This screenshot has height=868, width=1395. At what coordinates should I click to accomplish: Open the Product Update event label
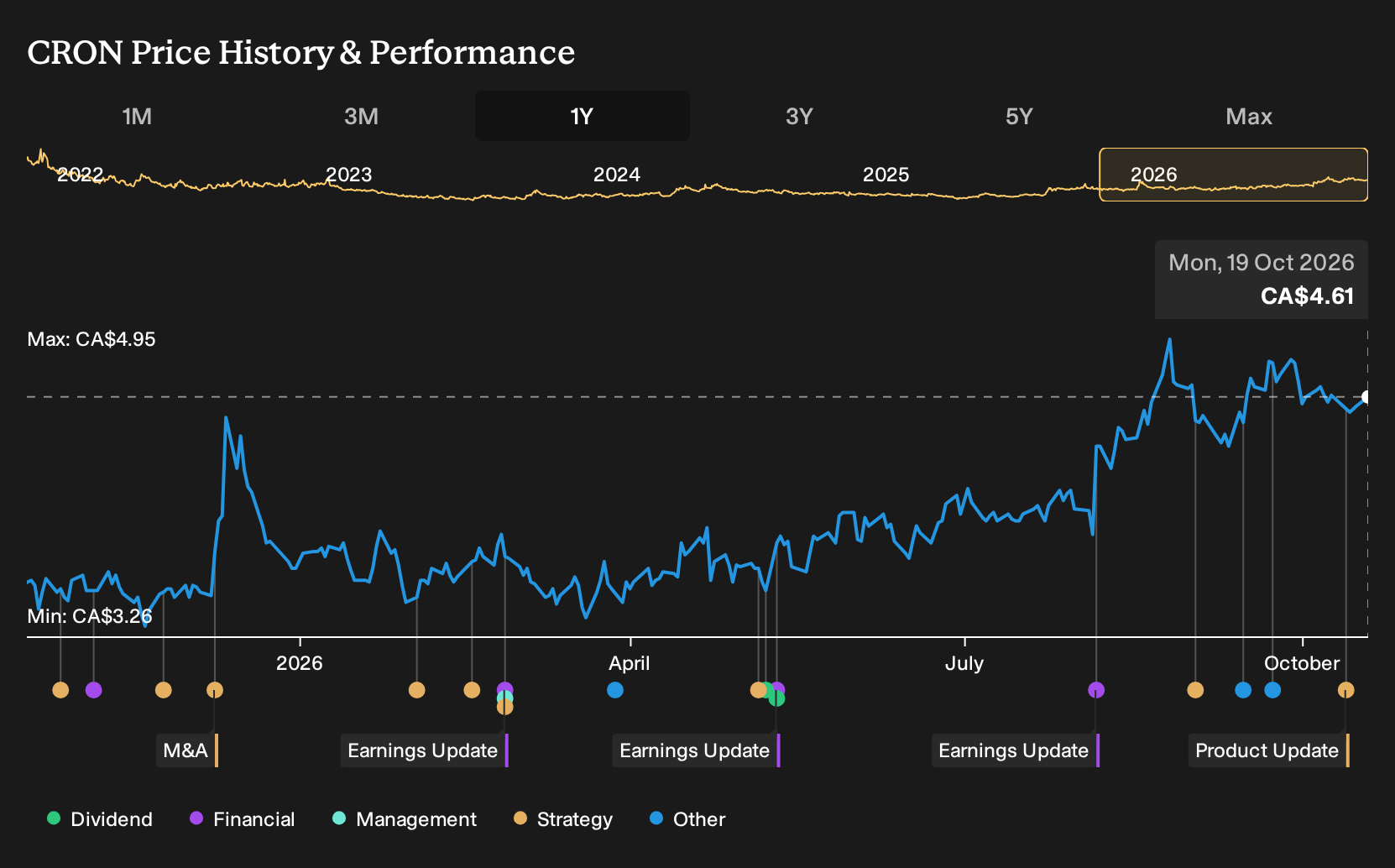pos(1269,750)
